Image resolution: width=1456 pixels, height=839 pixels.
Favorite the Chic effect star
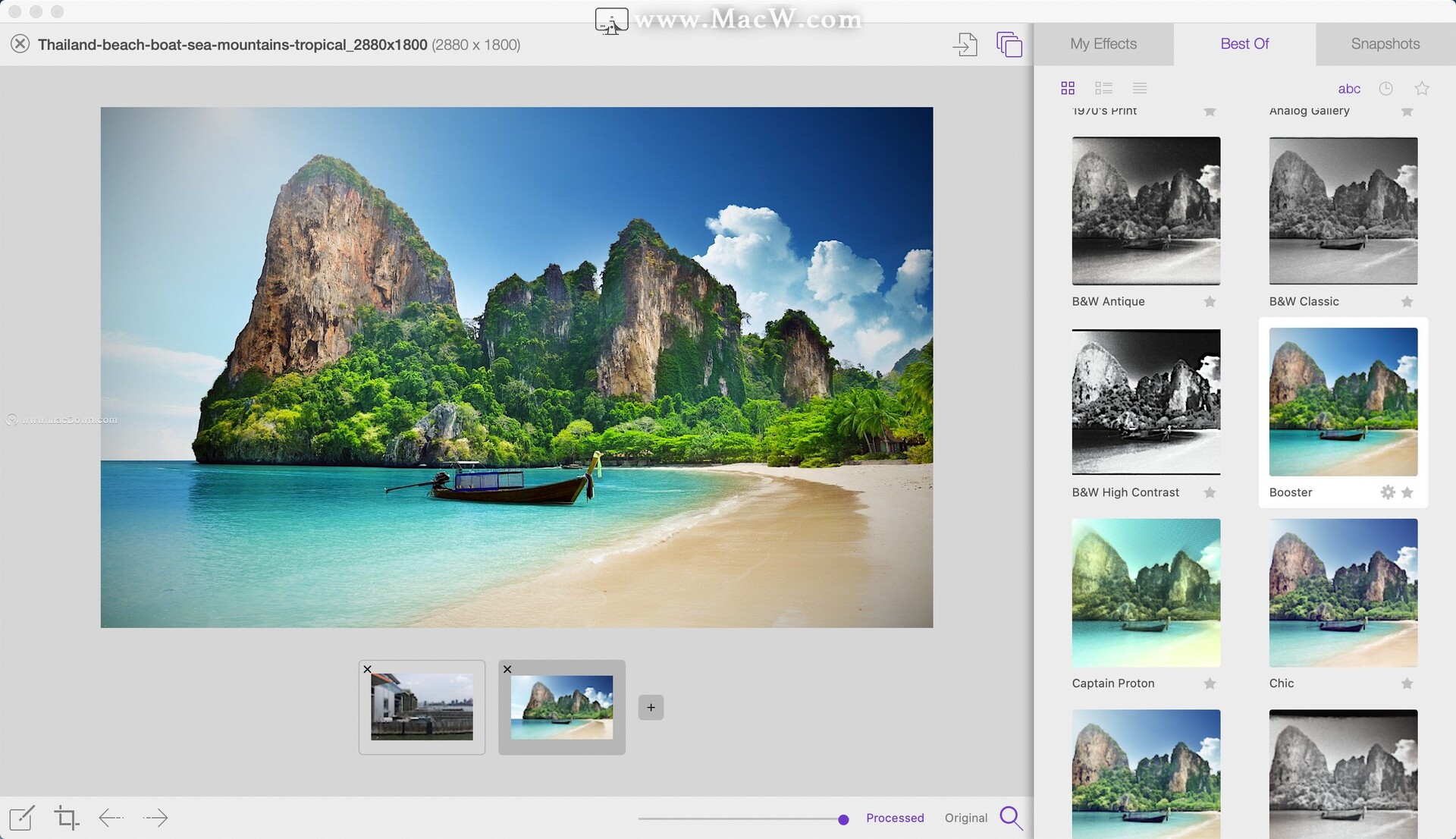pyautogui.click(x=1407, y=683)
